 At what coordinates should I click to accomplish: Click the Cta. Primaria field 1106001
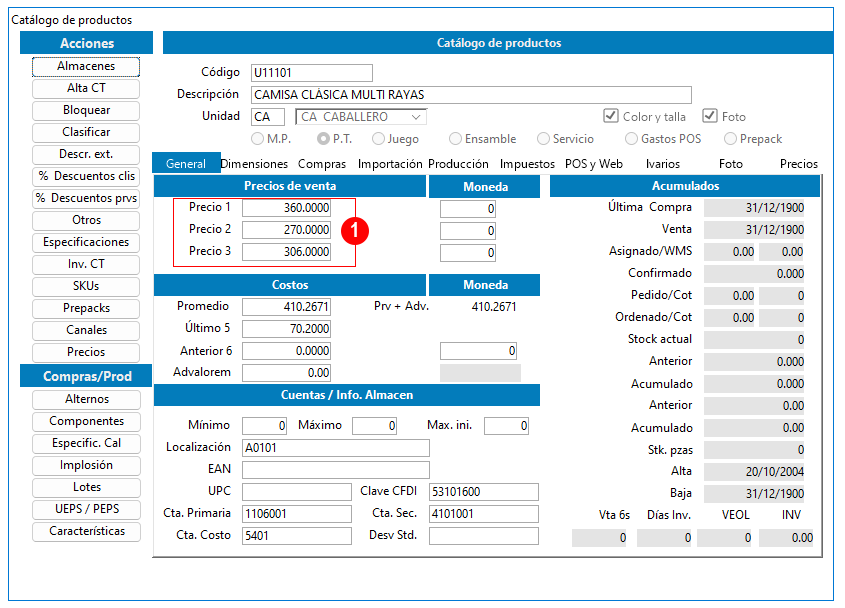pos(297,514)
